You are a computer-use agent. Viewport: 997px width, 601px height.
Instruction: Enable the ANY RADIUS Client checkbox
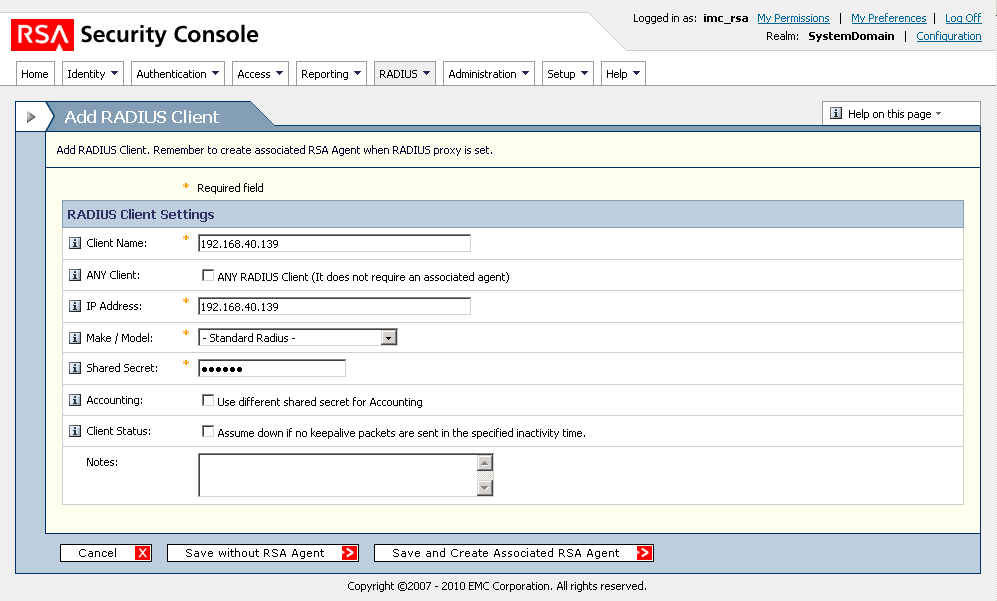click(208, 275)
